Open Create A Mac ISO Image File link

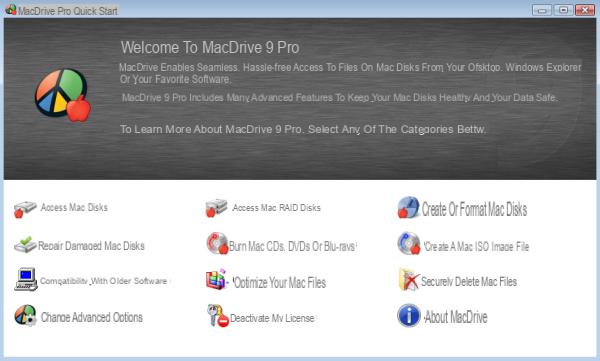pyautogui.click(x=476, y=246)
